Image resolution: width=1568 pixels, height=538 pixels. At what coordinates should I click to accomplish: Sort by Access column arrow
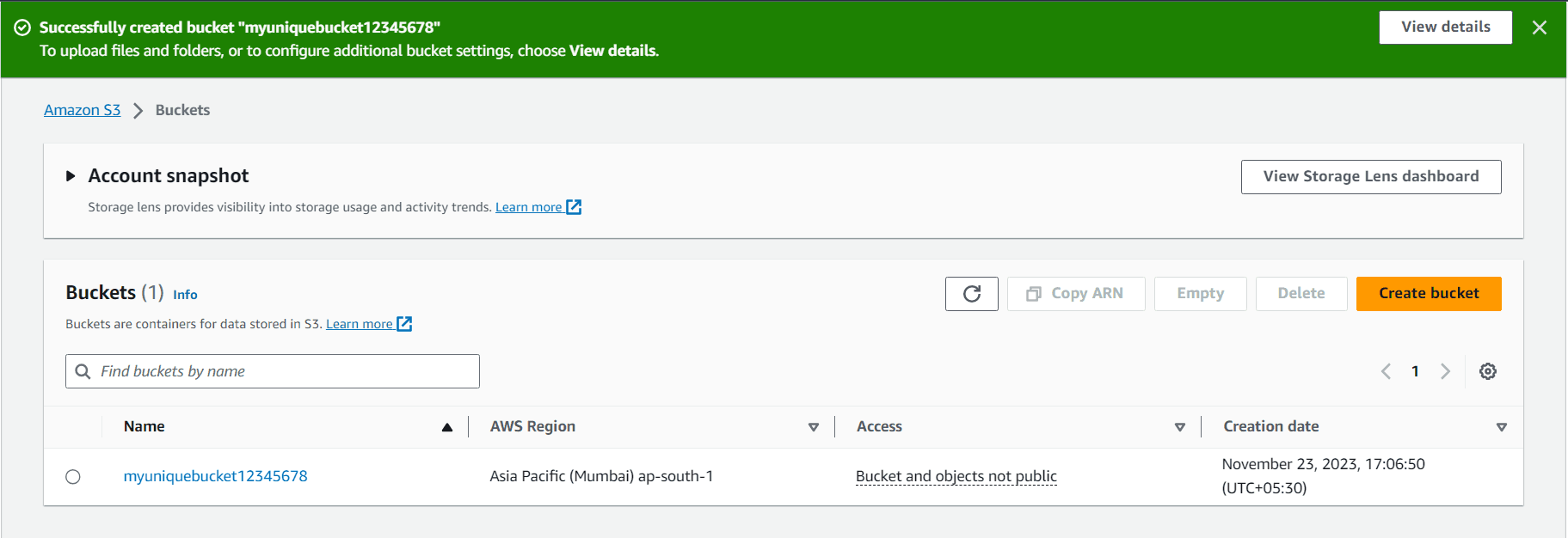pyautogui.click(x=1180, y=427)
